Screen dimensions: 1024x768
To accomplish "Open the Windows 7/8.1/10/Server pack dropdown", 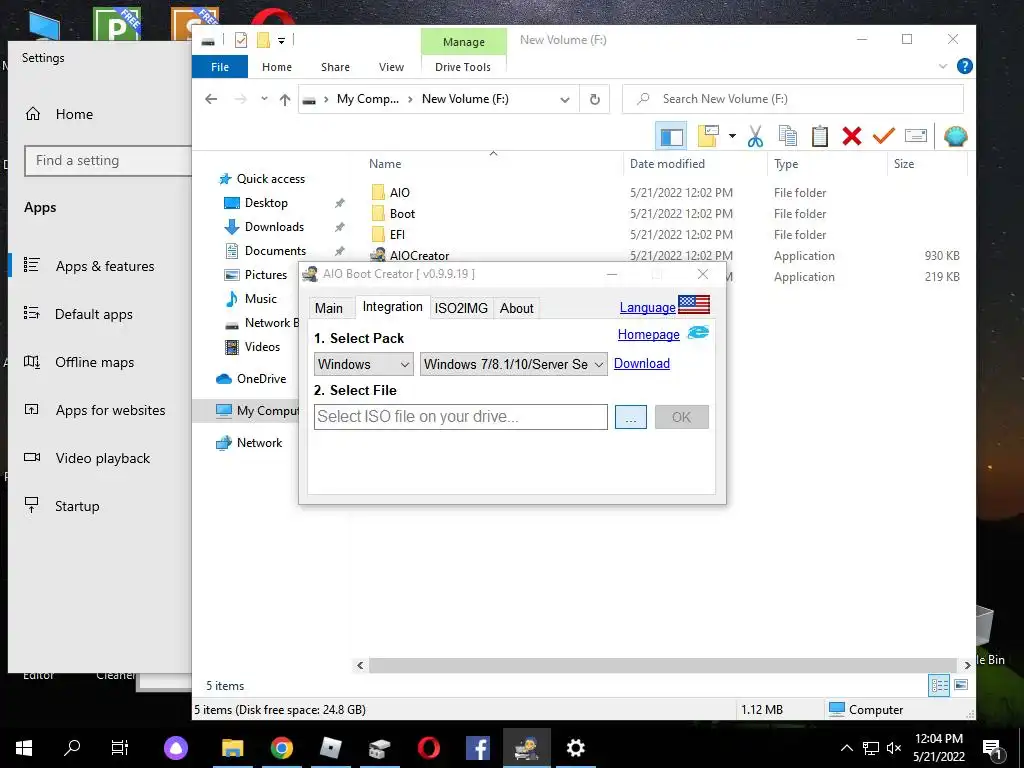I will (513, 364).
